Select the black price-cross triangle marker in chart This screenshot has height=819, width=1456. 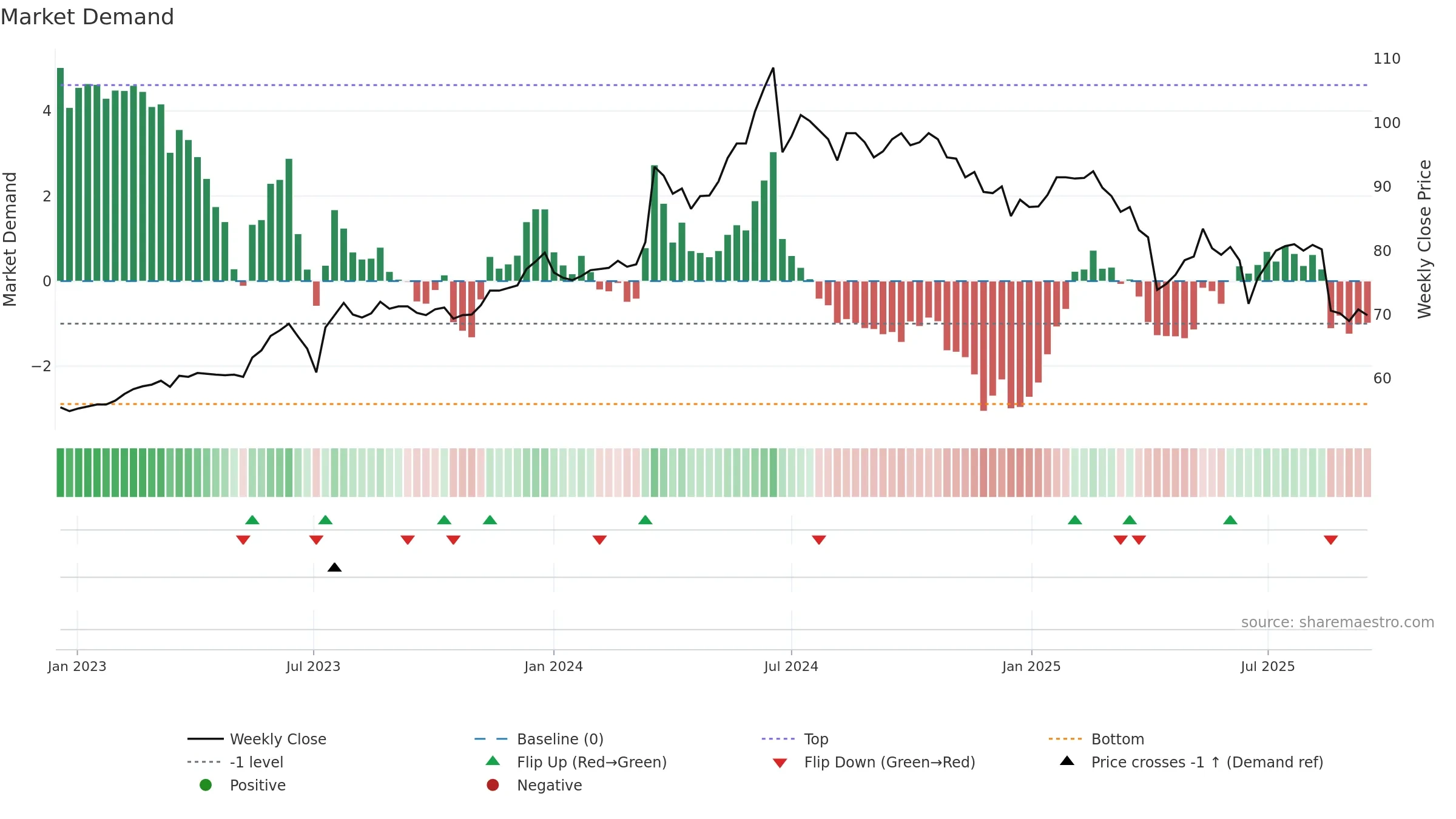[334, 567]
